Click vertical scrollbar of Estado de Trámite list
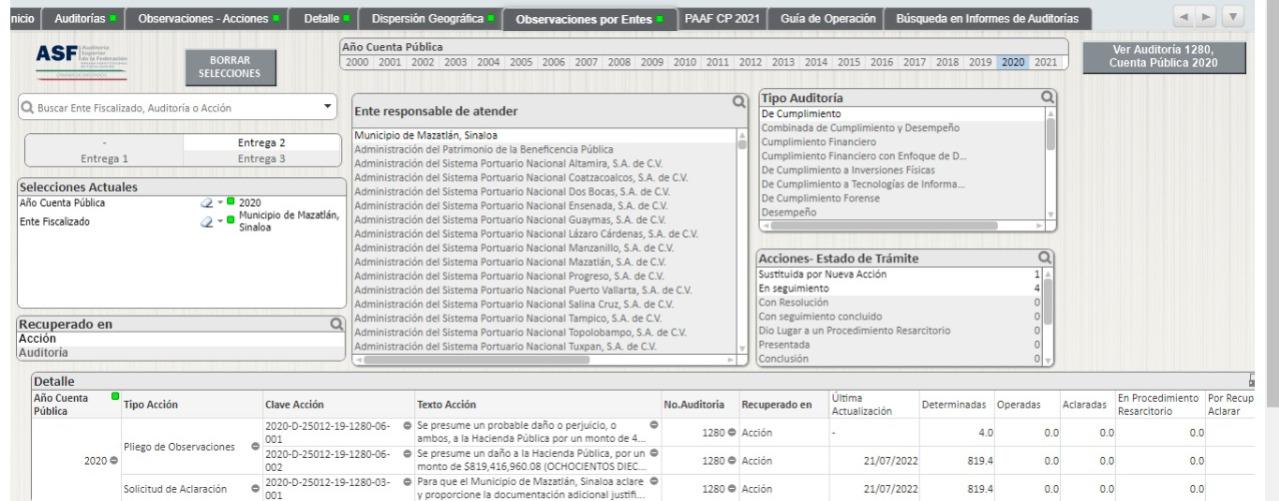The image size is (1279, 501). tap(1050, 316)
